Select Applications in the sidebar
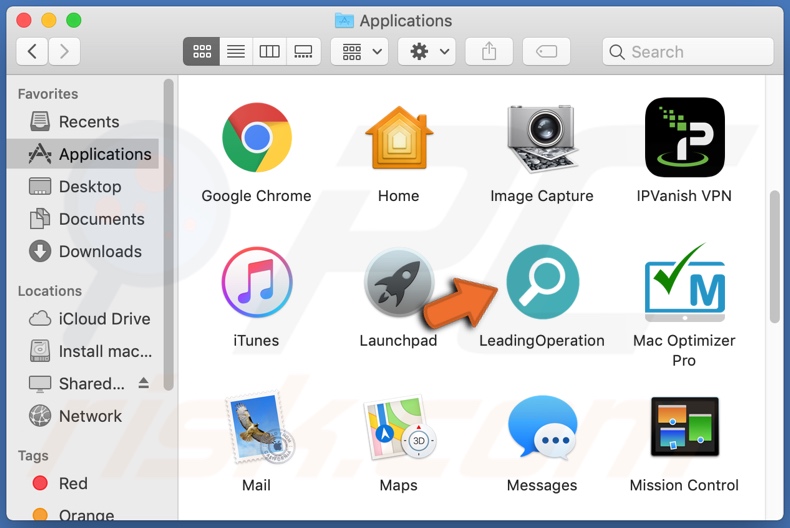790x528 pixels. click(83, 154)
